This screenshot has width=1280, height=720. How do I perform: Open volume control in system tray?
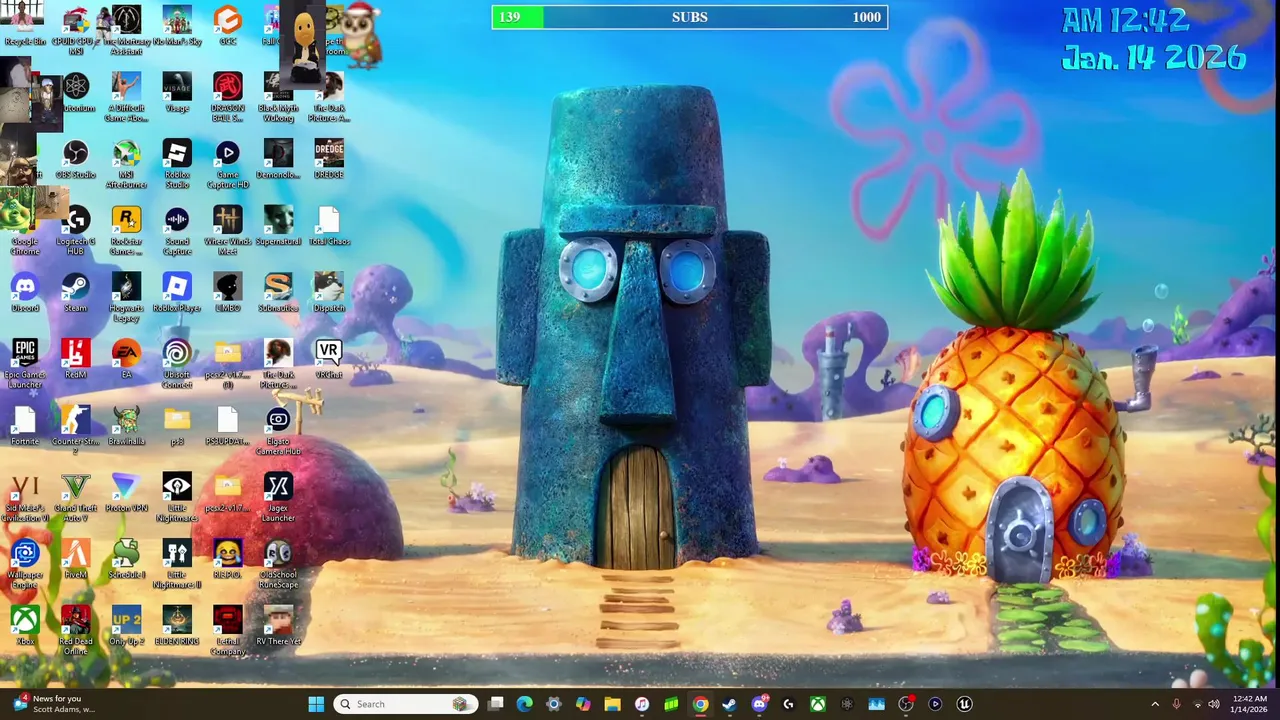(1213, 704)
